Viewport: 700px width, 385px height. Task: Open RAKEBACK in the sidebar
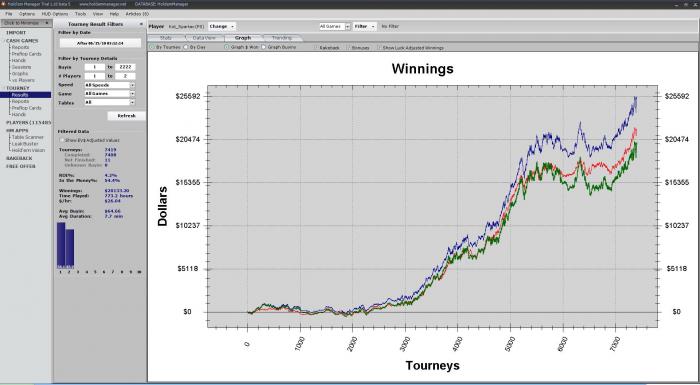click(19, 159)
